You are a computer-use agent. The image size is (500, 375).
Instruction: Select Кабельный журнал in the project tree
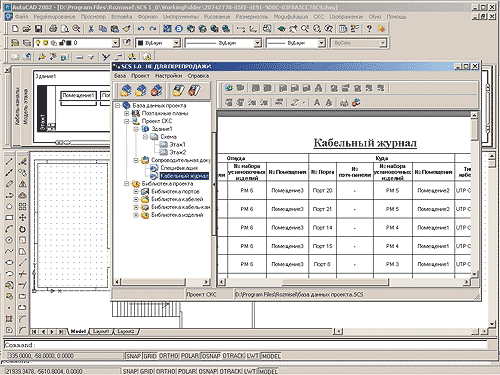[184, 176]
